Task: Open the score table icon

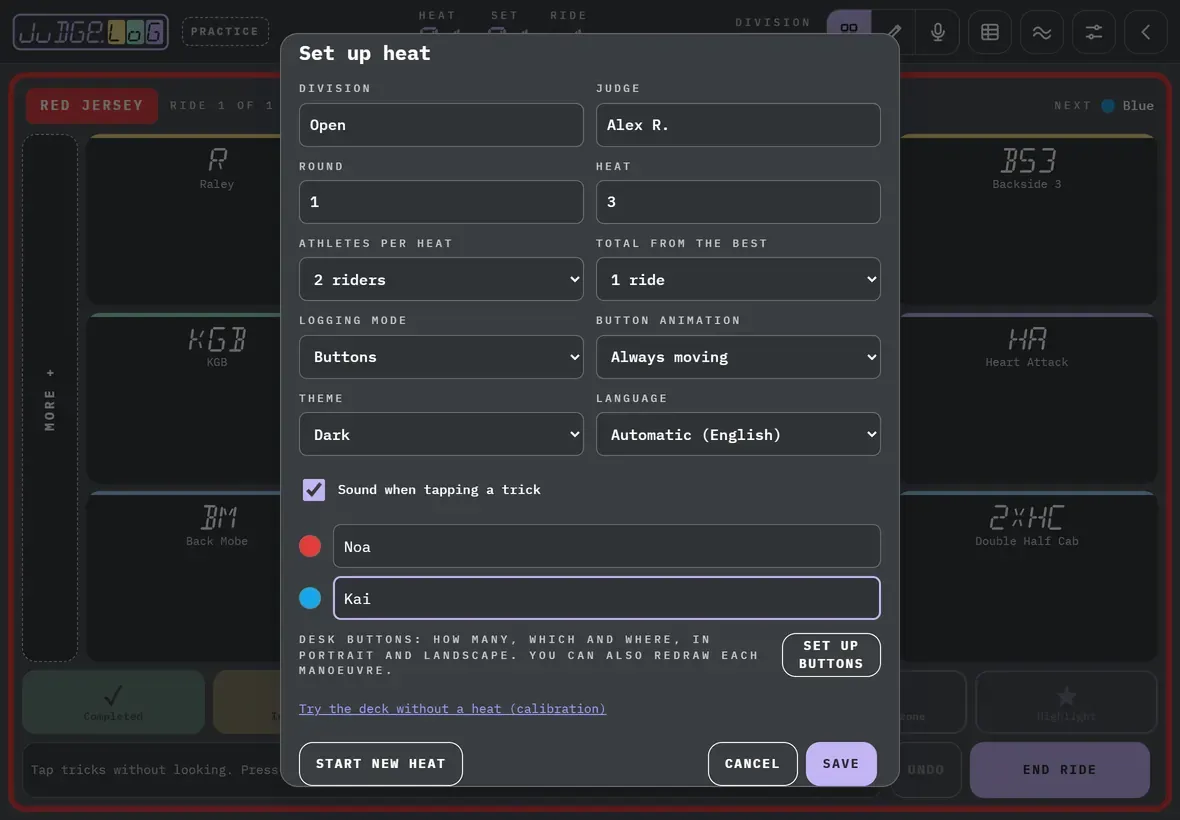Action: coord(990,32)
